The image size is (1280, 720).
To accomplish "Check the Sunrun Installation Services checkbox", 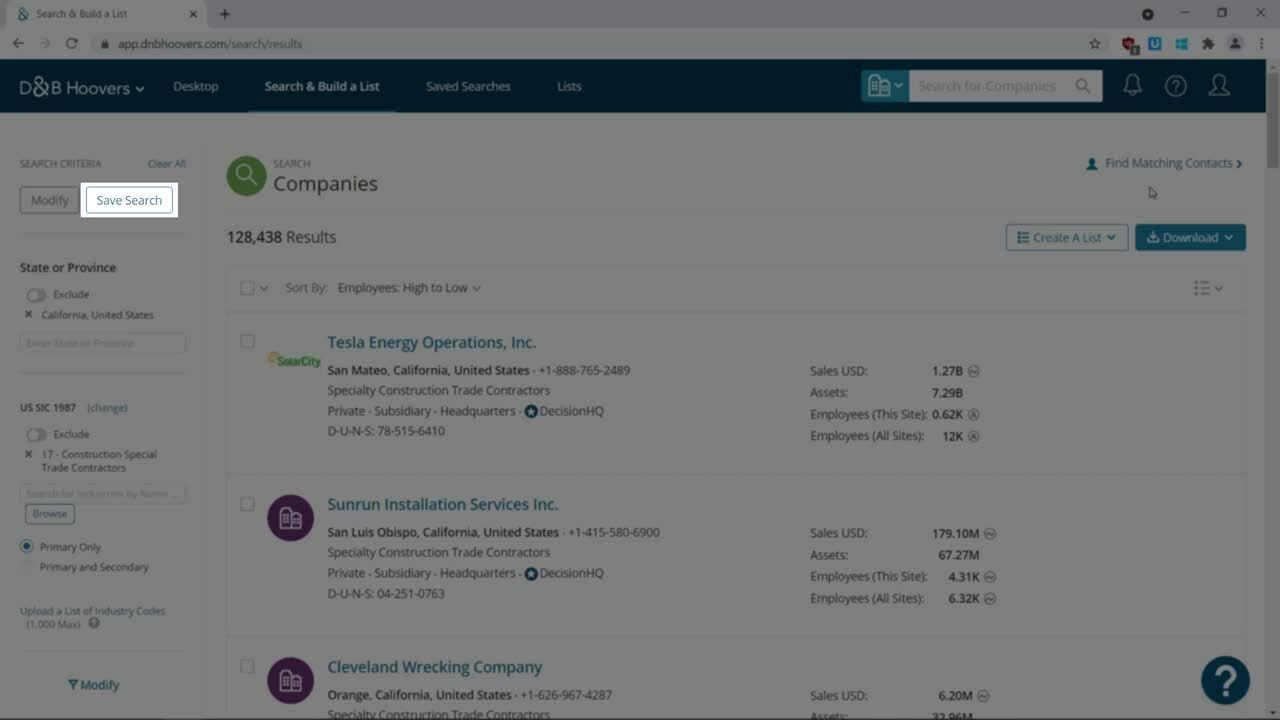I will (x=247, y=504).
